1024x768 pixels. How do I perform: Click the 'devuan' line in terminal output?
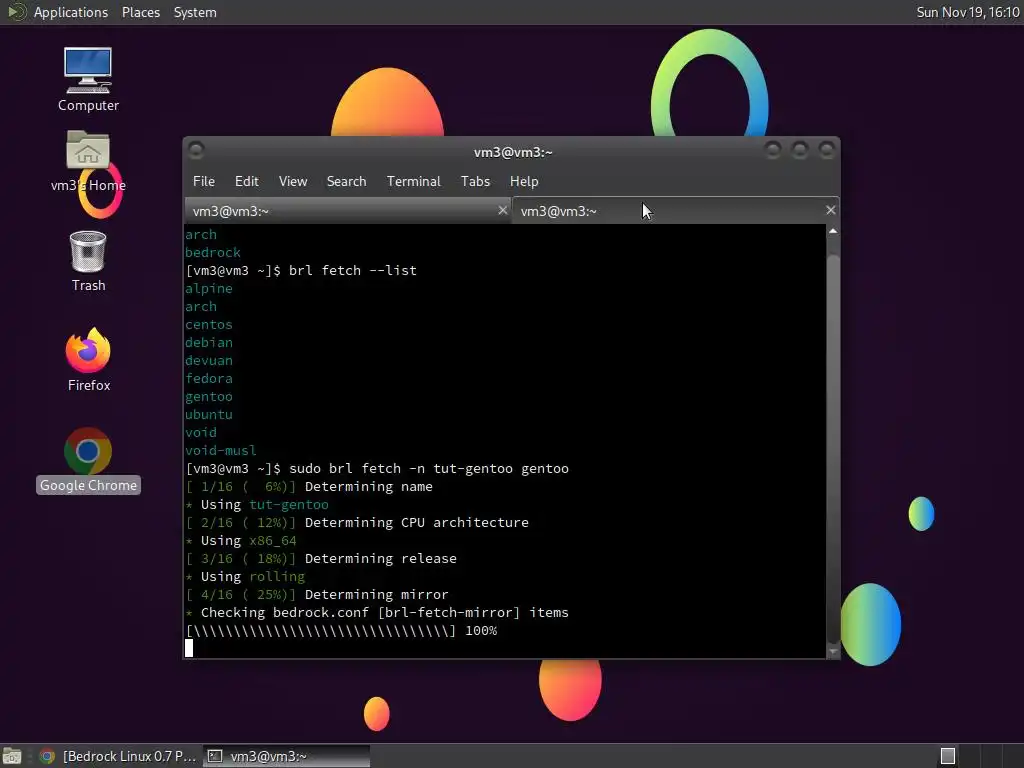click(208, 360)
